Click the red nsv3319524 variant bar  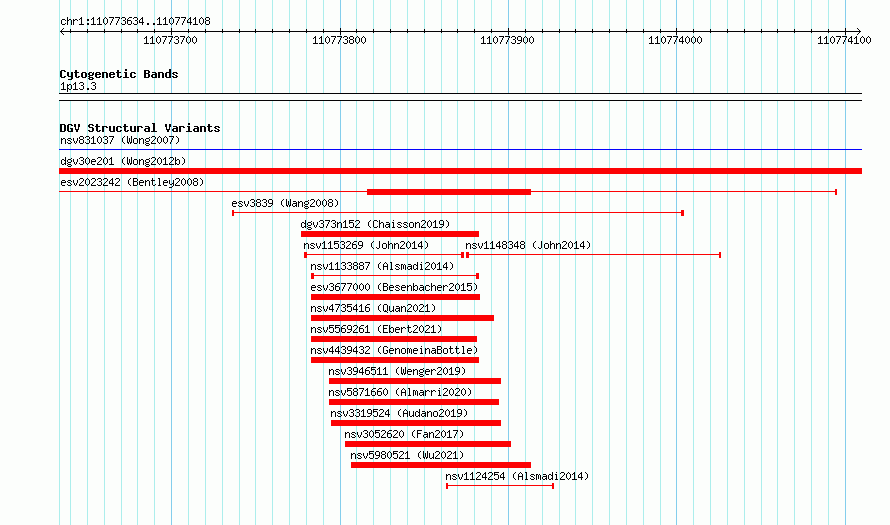pyautogui.click(x=416, y=423)
